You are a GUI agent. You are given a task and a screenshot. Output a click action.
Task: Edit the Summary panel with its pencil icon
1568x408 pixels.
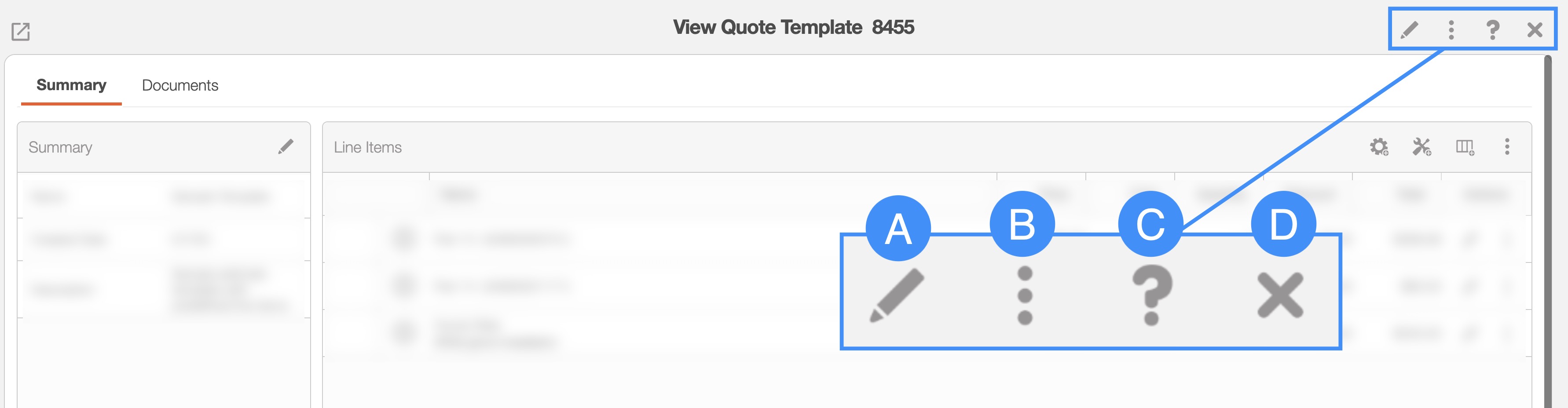pos(286,146)
